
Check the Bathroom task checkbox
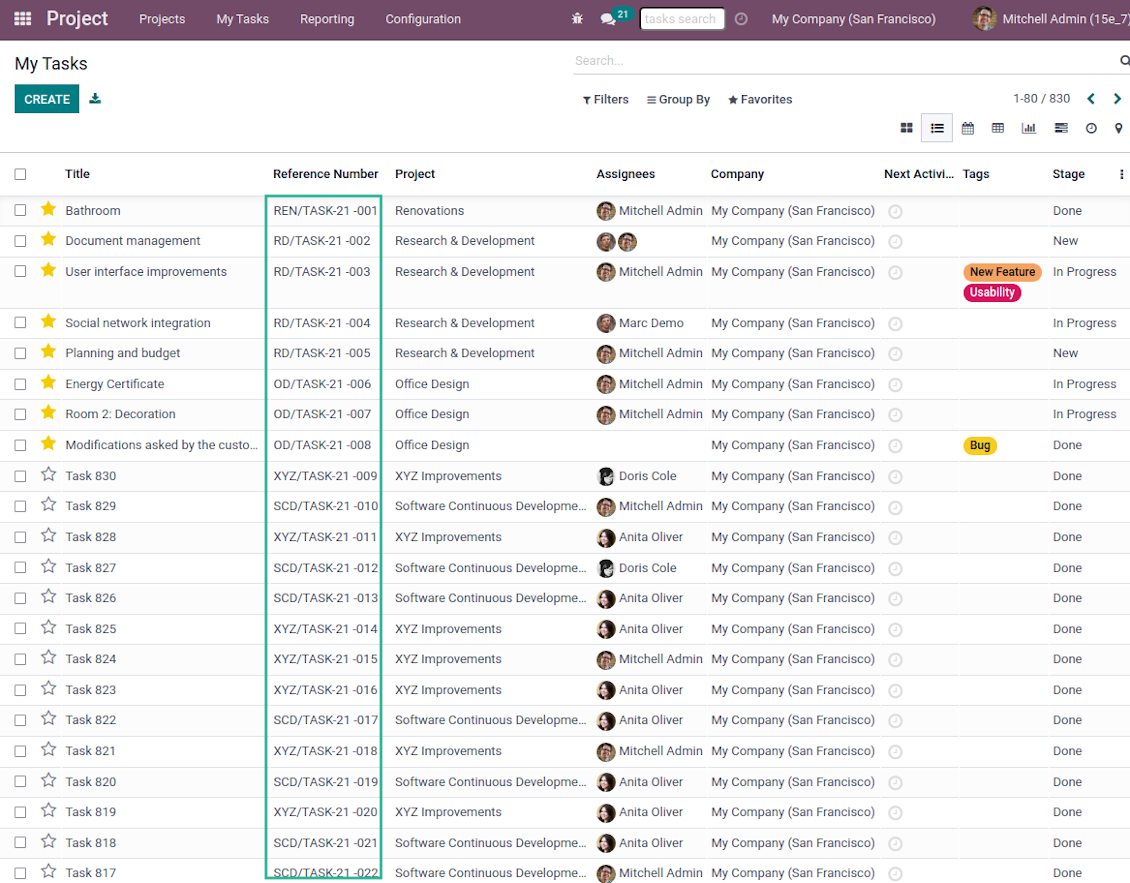20,211
